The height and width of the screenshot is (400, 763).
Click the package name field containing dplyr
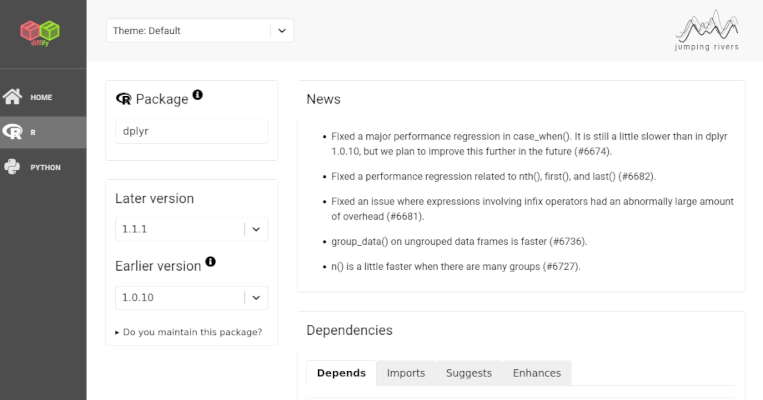coord(191,131)
